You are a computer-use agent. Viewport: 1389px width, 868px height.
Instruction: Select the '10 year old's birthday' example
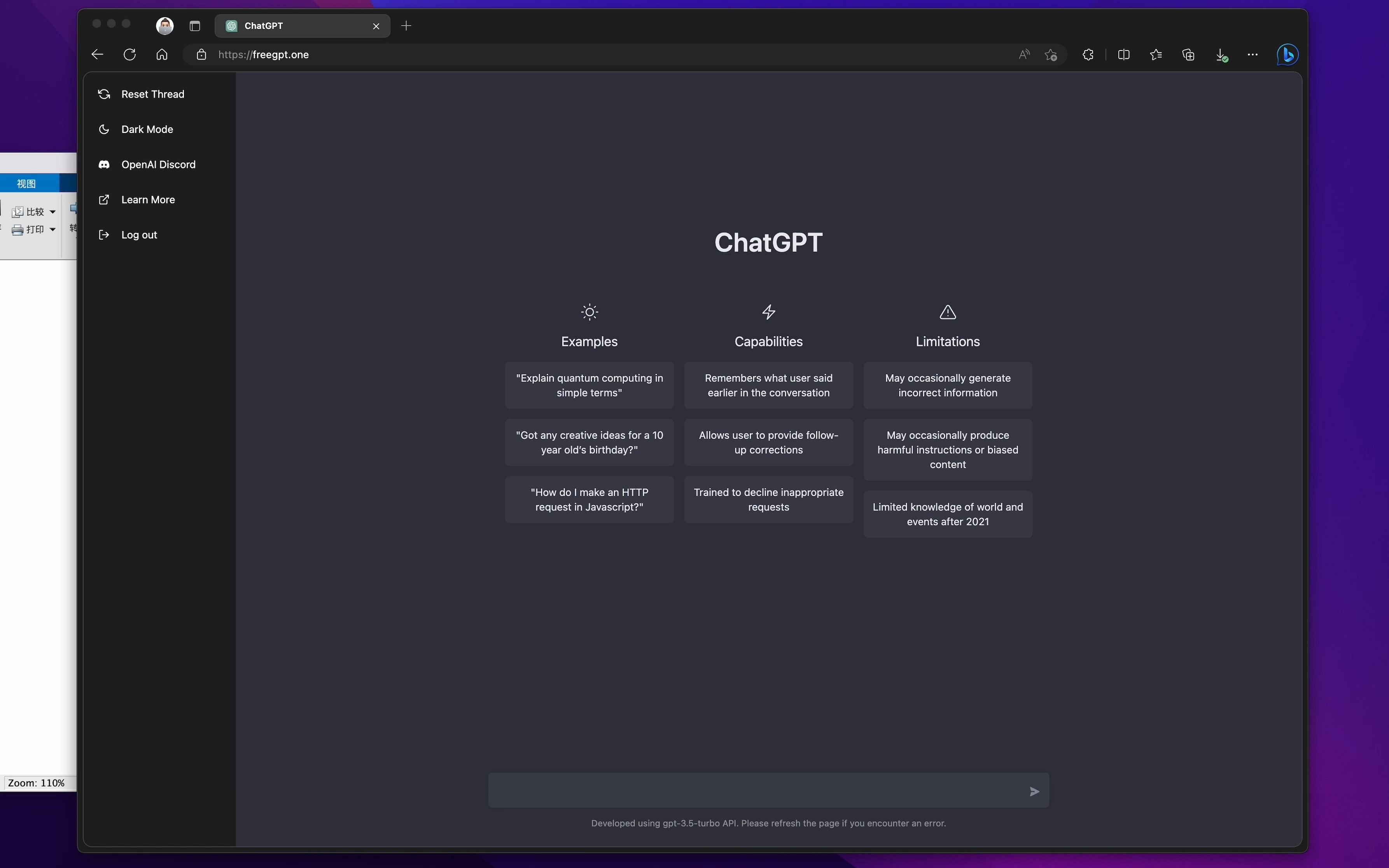coord(589,442)
